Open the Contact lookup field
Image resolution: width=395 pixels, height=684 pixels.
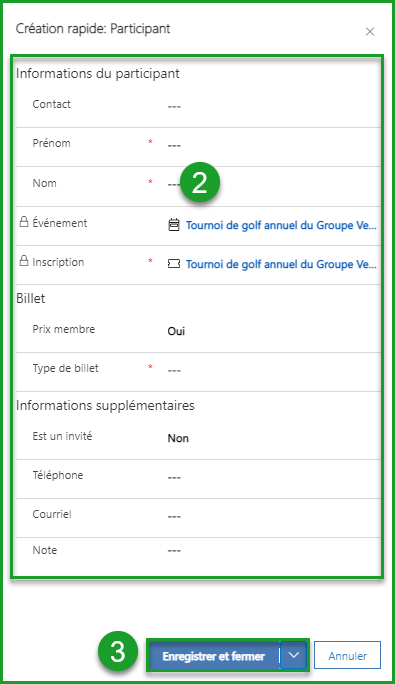271,106
